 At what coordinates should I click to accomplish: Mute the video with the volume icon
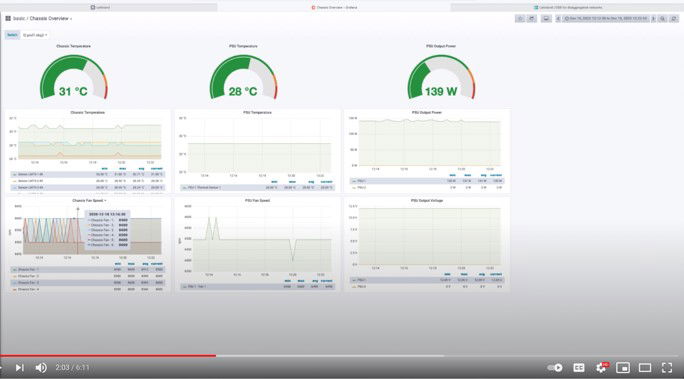[x=41, y=368]
